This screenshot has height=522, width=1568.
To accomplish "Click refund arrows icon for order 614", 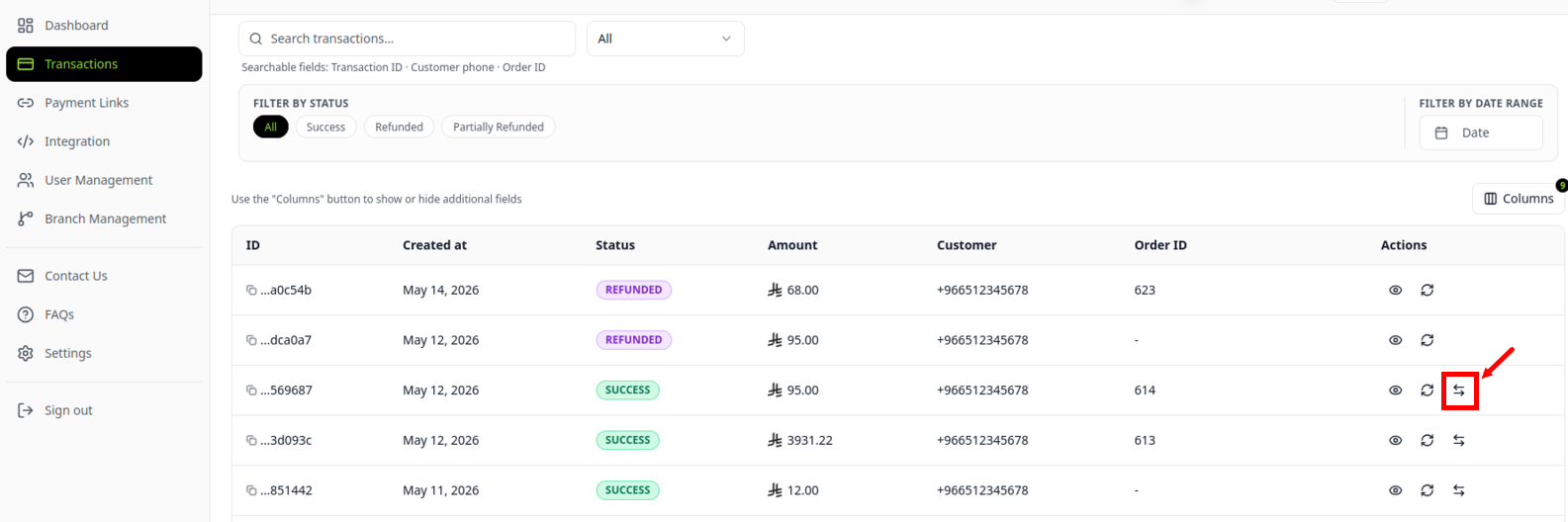I will pos(1458,391).
